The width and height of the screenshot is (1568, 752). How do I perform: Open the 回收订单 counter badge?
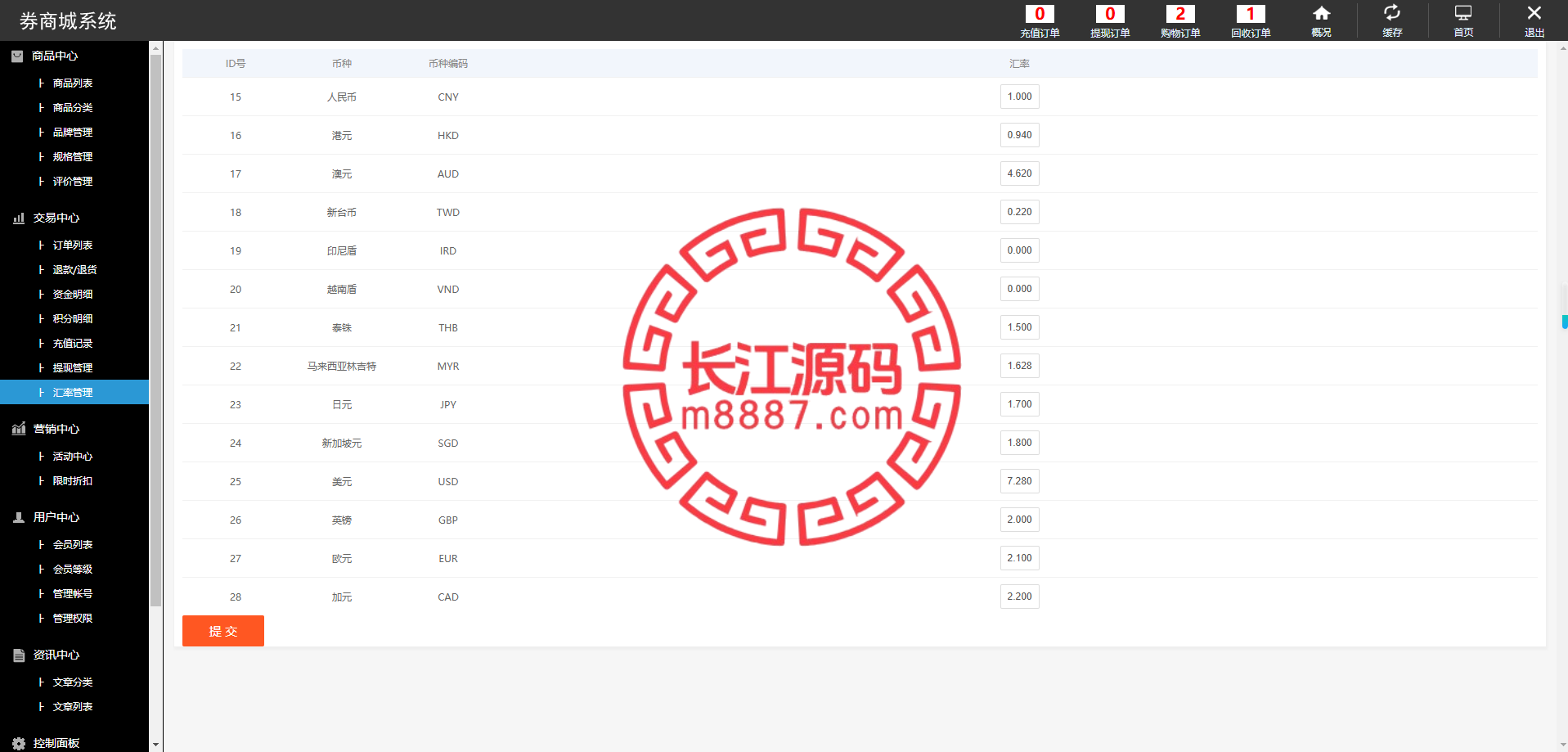(1251, 14)
